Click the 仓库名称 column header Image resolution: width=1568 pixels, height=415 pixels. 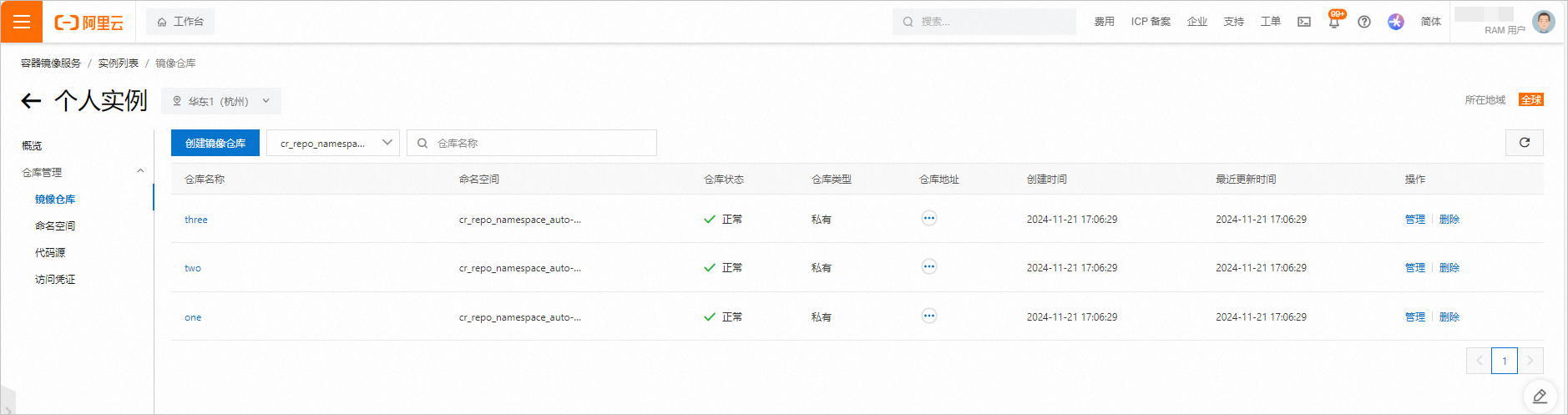[205, 179]
